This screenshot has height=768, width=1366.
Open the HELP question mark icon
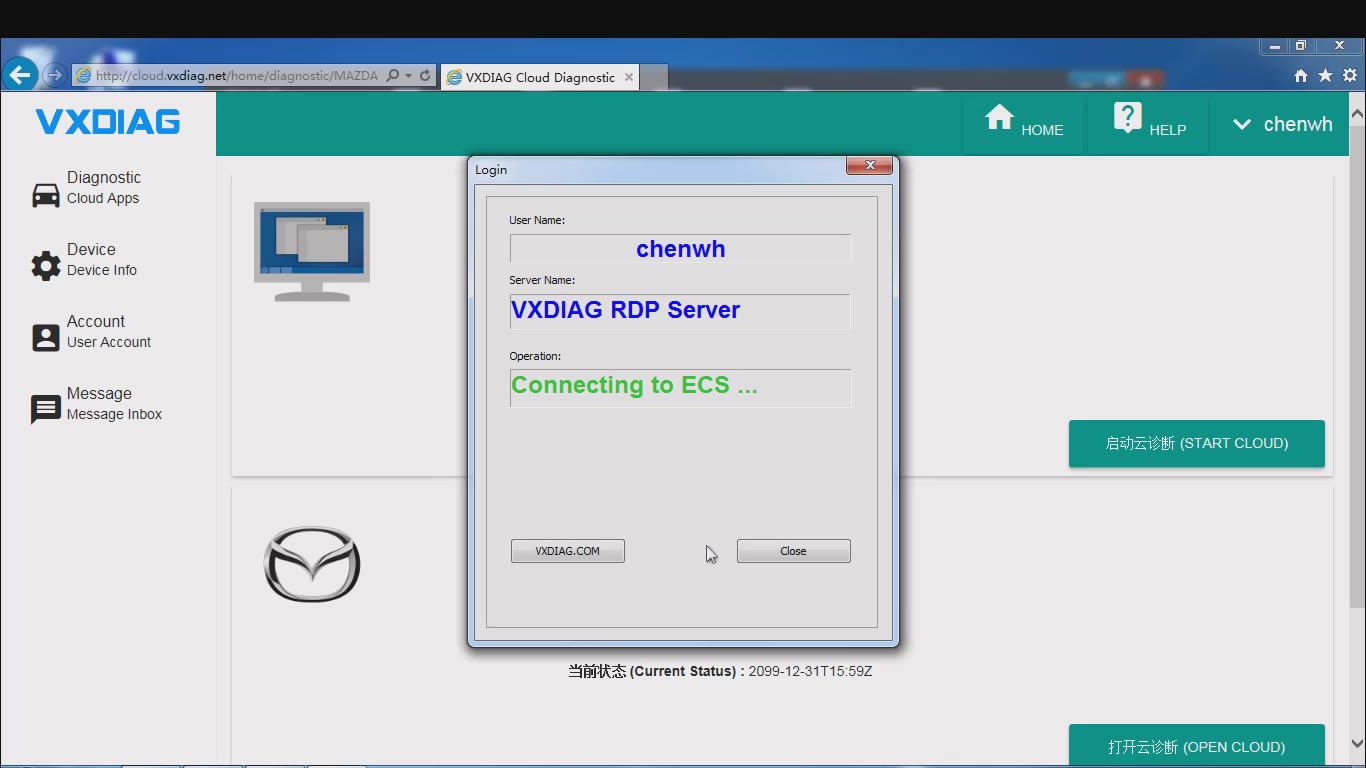coord(1127,118)
